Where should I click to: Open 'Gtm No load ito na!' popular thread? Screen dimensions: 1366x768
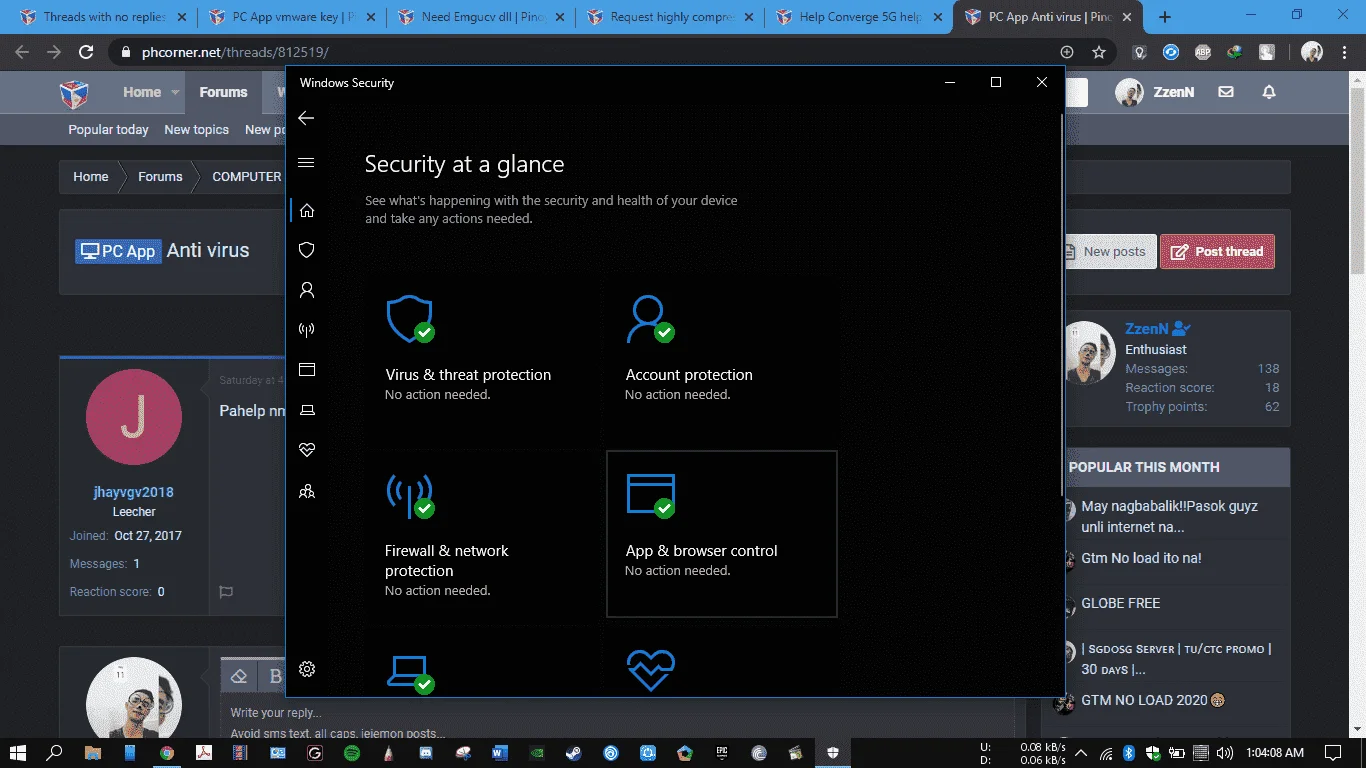1141,558
